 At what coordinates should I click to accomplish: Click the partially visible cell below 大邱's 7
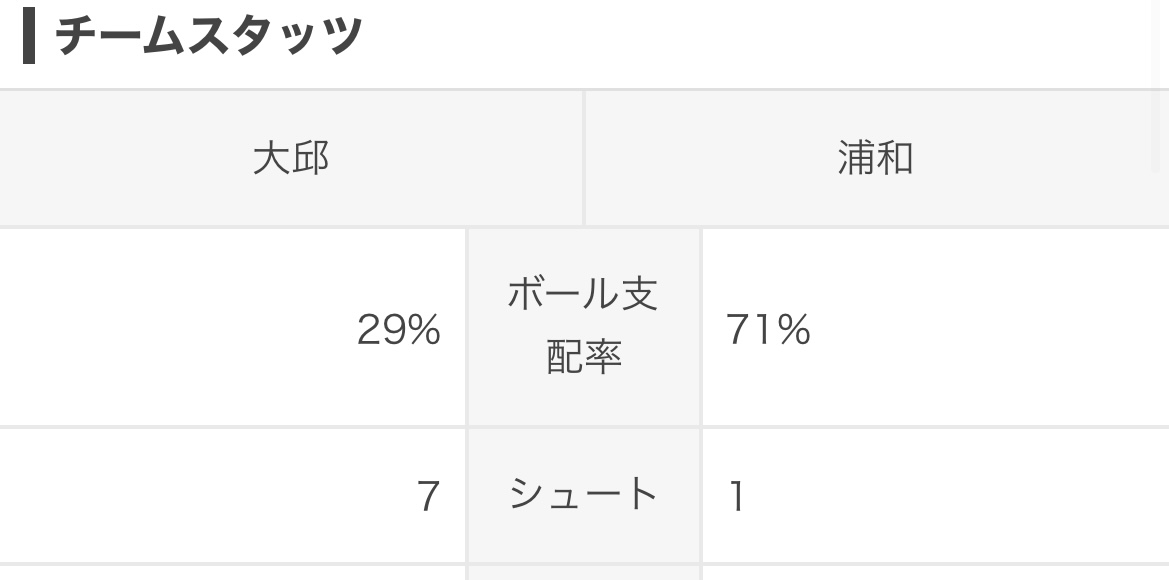point(232,573)
